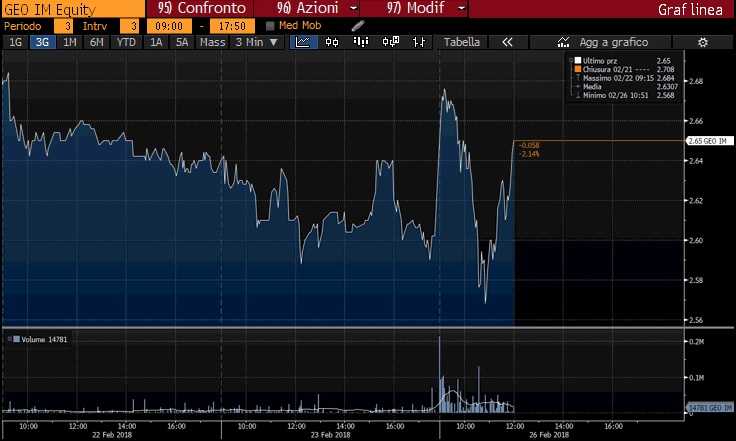The width and height of the screenshot is (736, 441).
Task: Open the 3 Min interval dropdown
Action: 257,42
